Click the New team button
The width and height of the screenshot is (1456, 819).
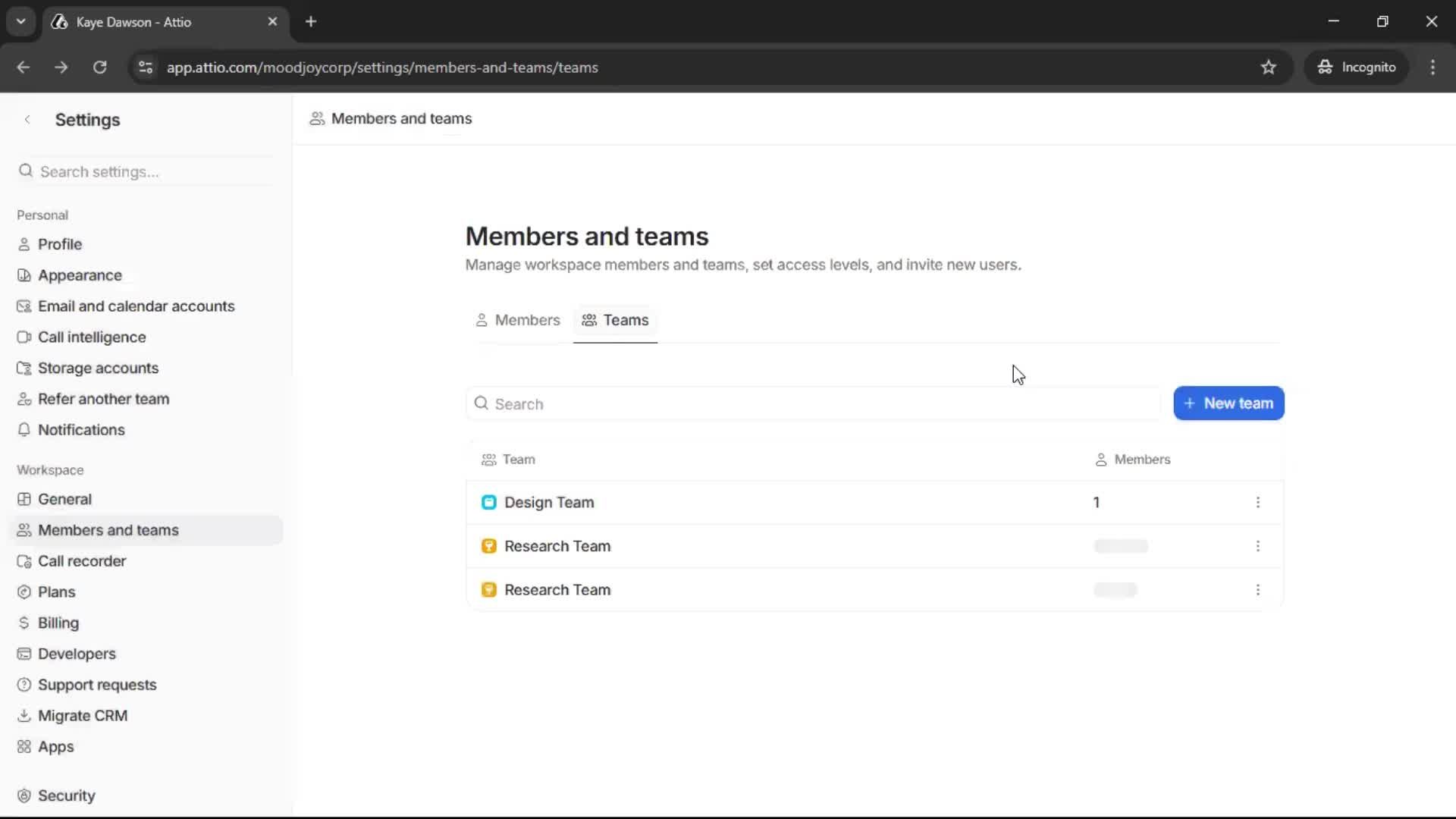pyautogui.click(x=1228, y=403)
